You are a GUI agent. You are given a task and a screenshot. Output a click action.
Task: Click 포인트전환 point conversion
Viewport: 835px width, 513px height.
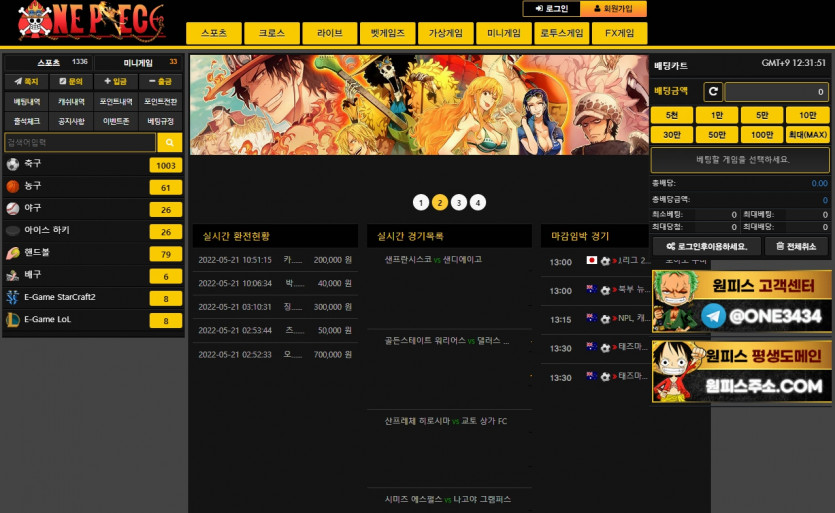tap(160, 101)
